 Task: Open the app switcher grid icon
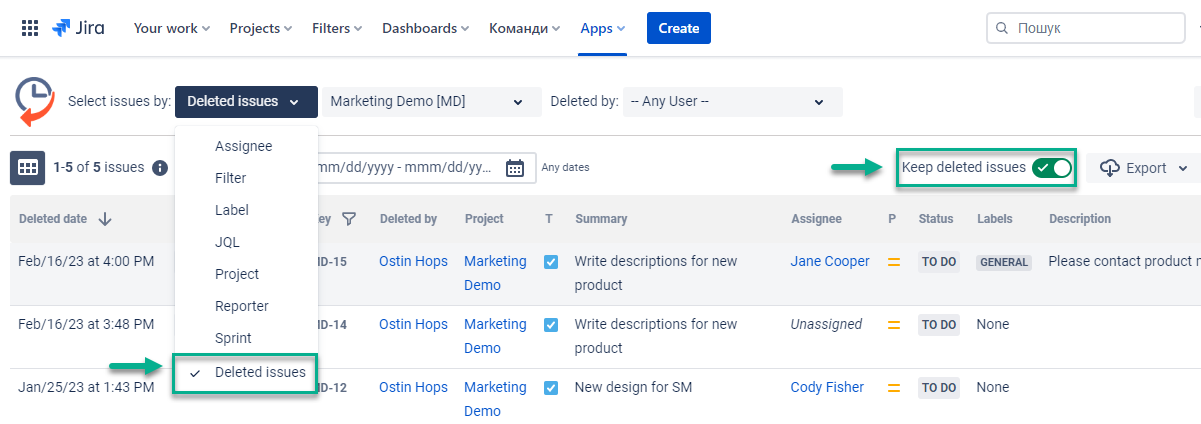tap(30, 28)
